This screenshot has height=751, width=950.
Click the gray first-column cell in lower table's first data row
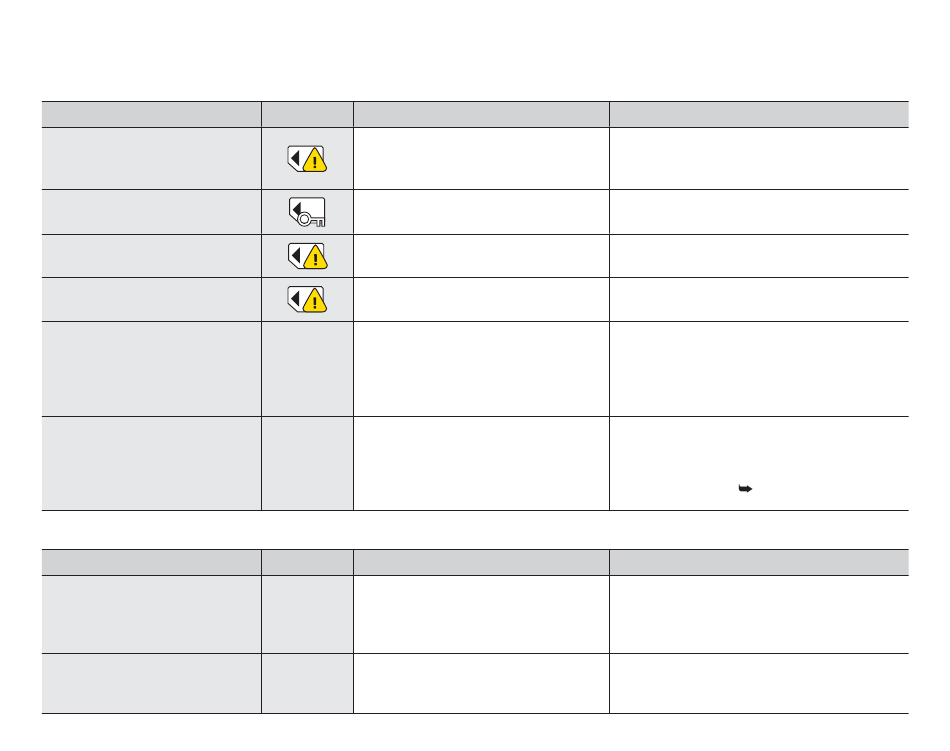(151, 615)
